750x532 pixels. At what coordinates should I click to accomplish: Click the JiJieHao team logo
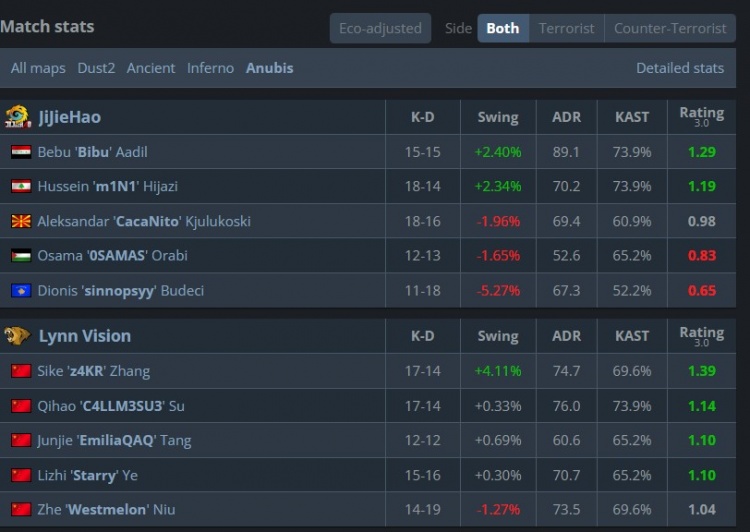pyautogui.click(x=18, y=117)
